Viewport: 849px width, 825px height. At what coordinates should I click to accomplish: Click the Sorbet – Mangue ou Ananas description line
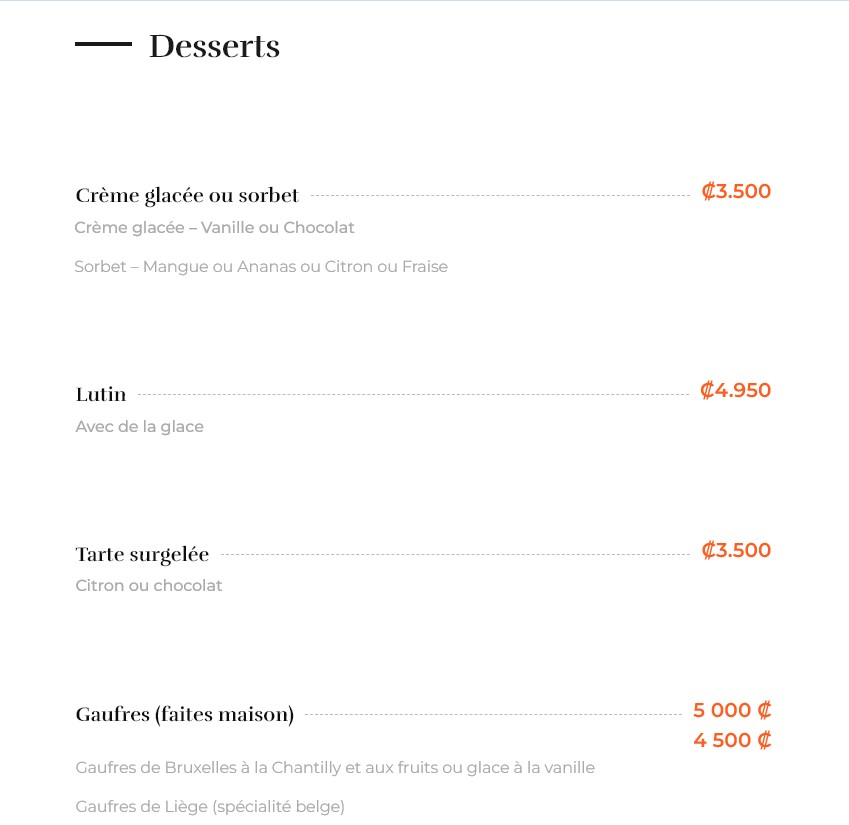pos(261,266)
